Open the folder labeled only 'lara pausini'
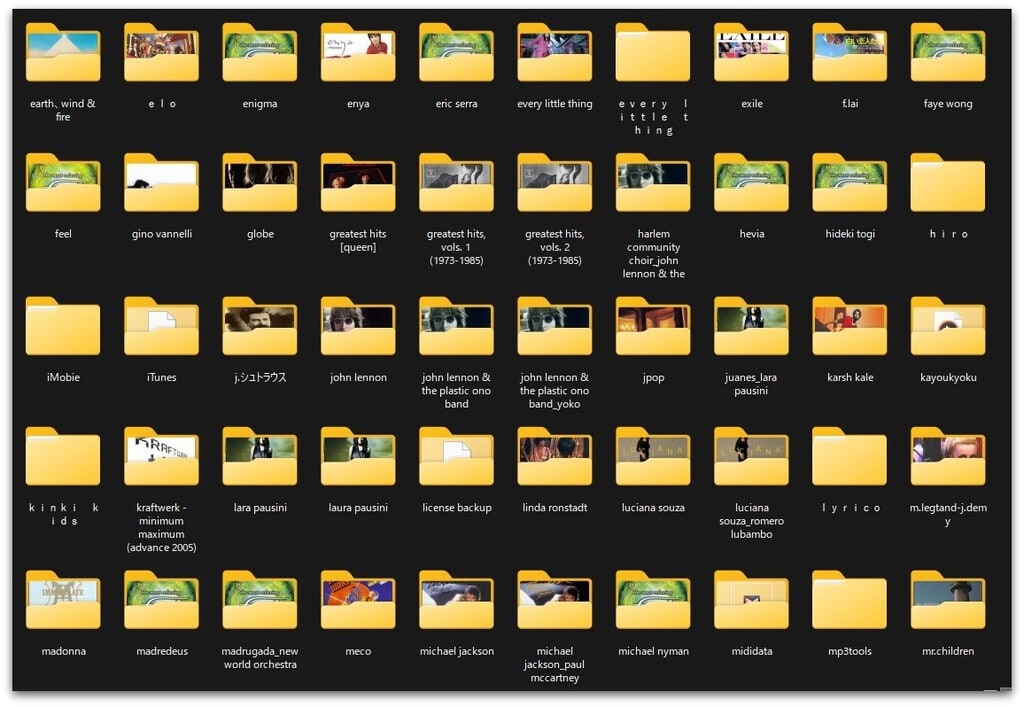This screenshot has height=707, width=1024. point(260,457)
